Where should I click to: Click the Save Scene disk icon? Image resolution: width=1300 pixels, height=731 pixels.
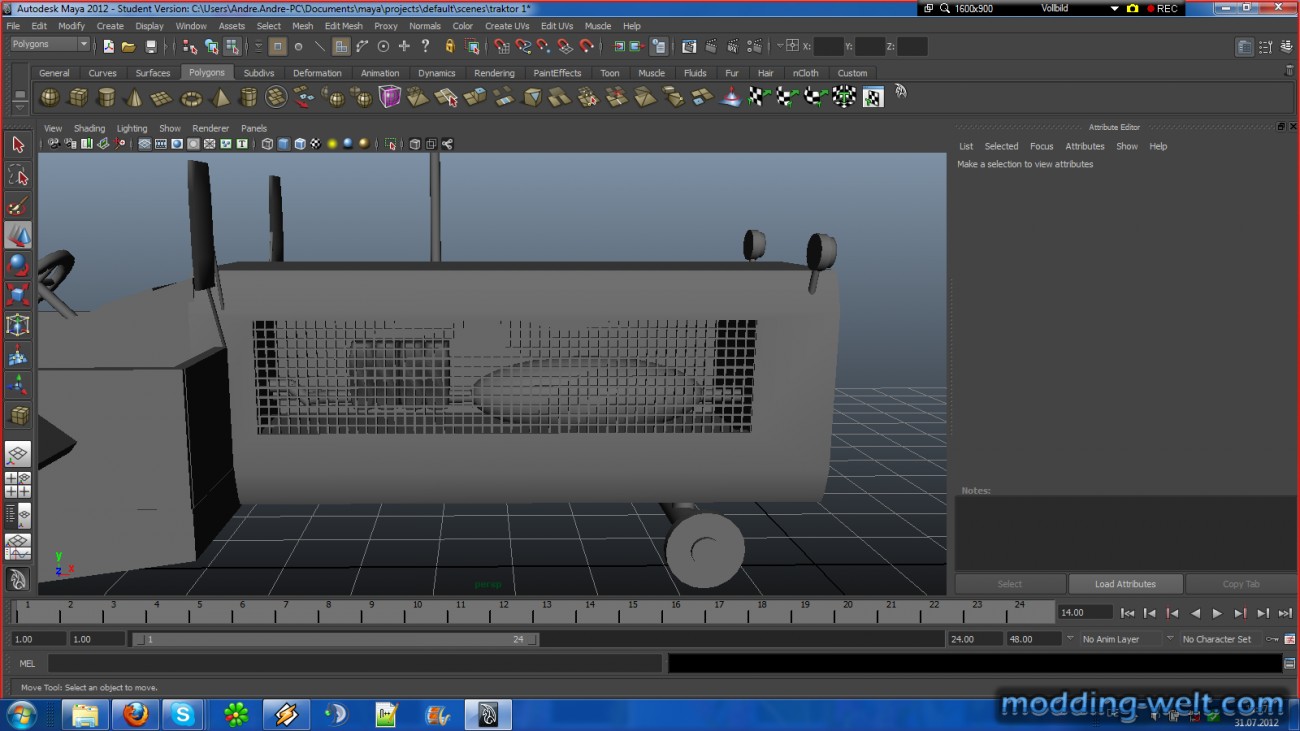click(x=151, y=46)
